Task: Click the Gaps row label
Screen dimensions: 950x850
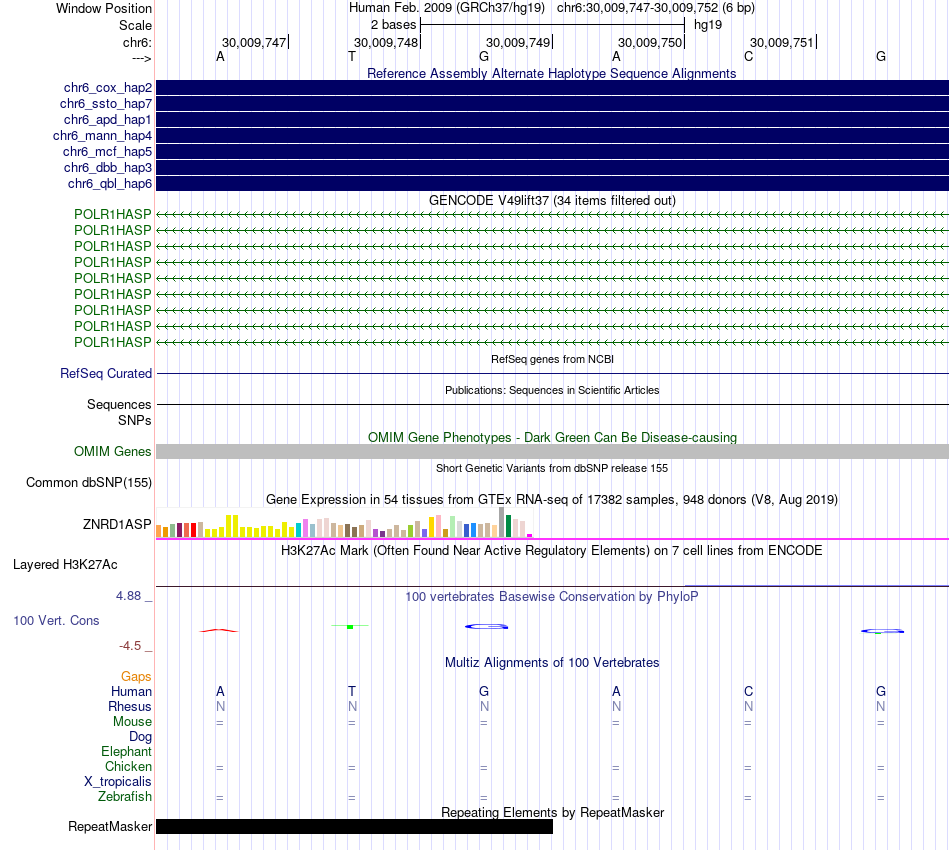Action: 136,676
